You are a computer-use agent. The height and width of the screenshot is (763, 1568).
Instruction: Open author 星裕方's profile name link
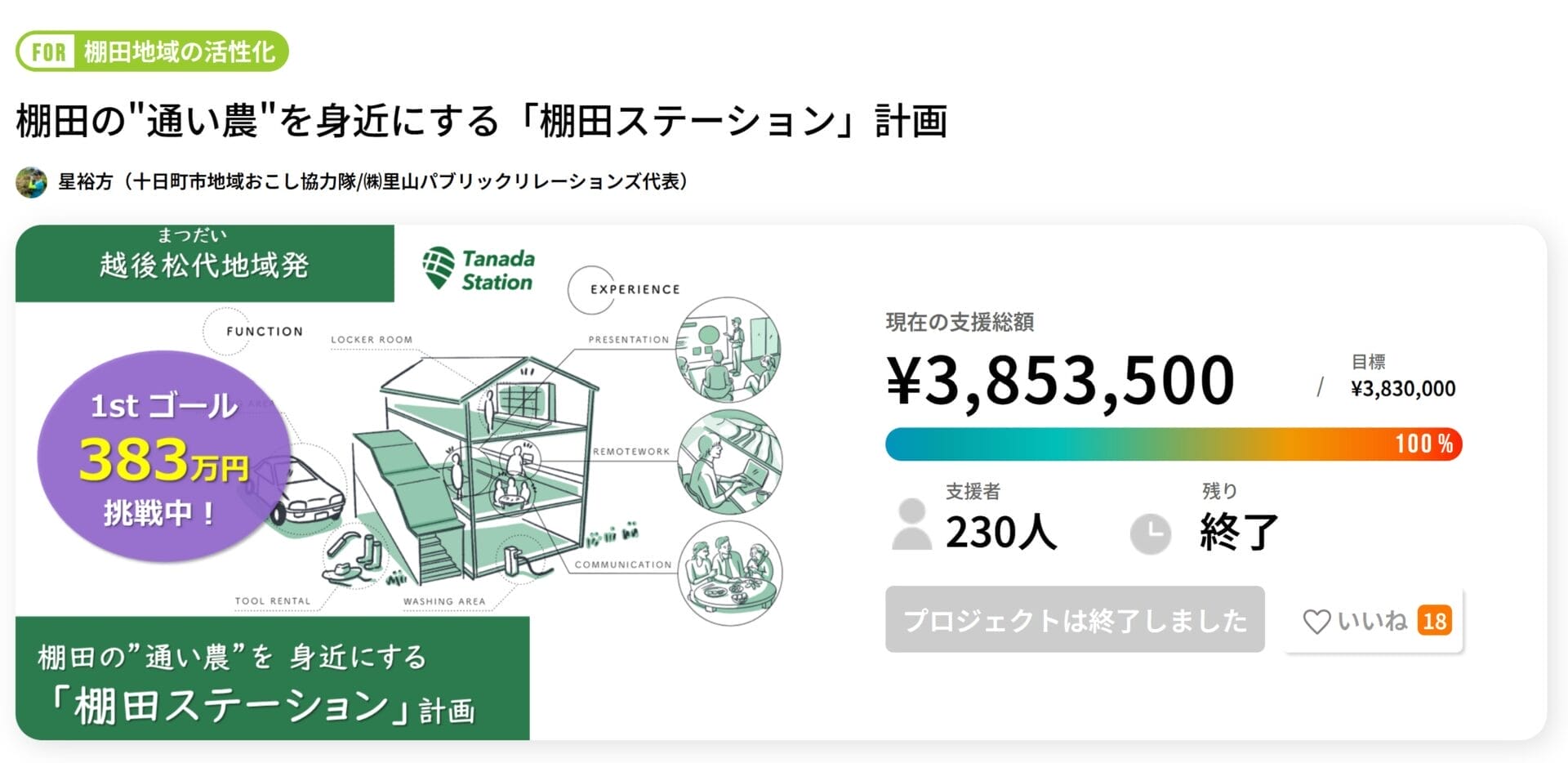click(373, 181)
